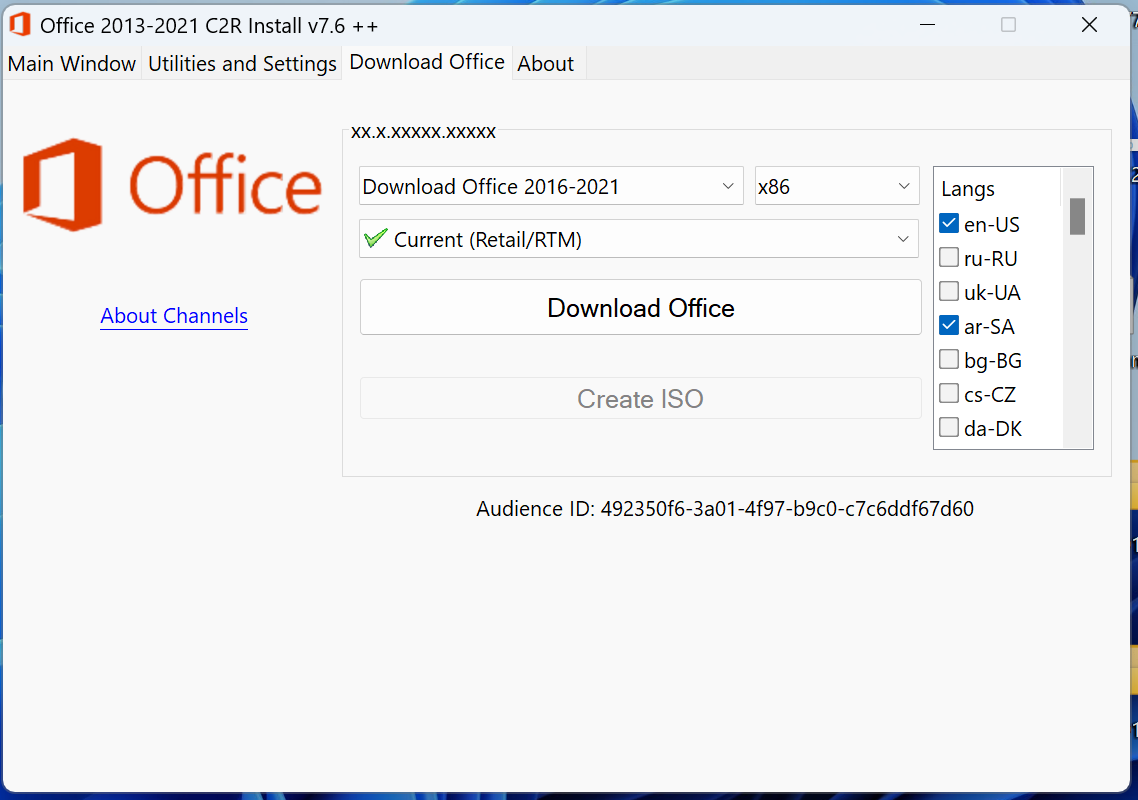This screenshot has height=800, width=1138.
Task: Close the Office C2R Install window
Action: [1089, 25]
